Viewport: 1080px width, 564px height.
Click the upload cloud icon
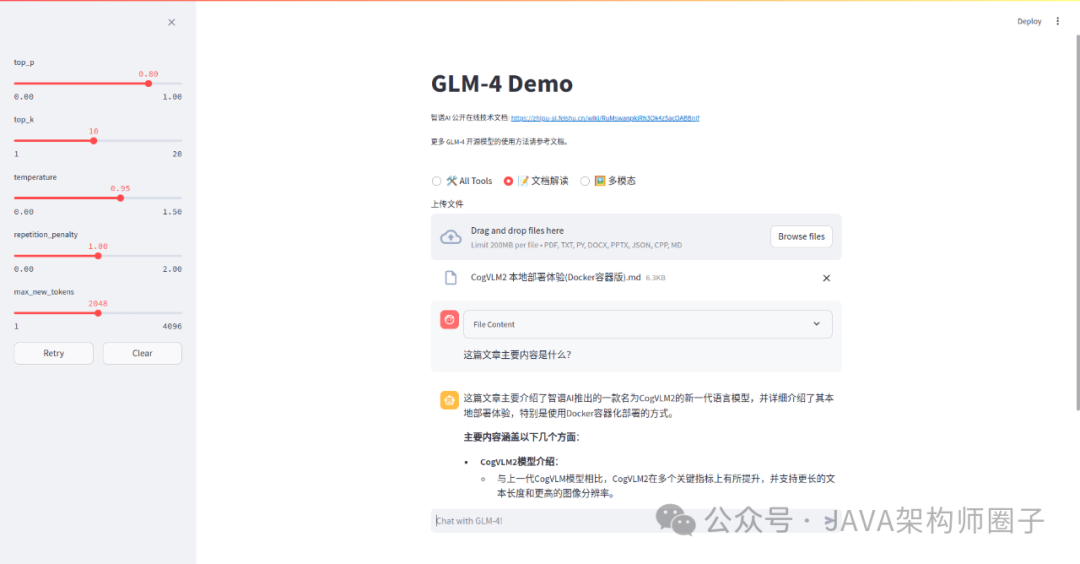click(x=450, y=237)
